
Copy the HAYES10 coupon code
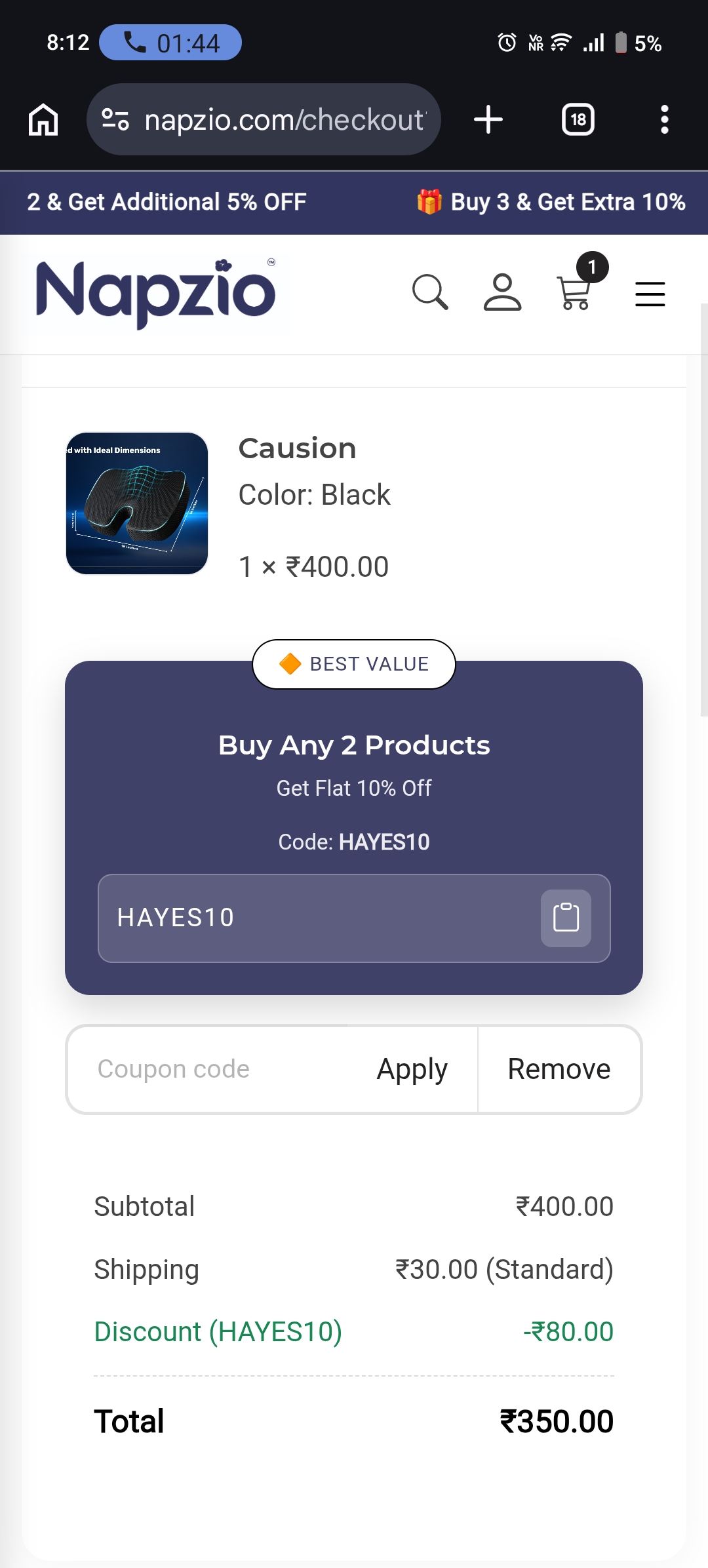coord(566,918)
